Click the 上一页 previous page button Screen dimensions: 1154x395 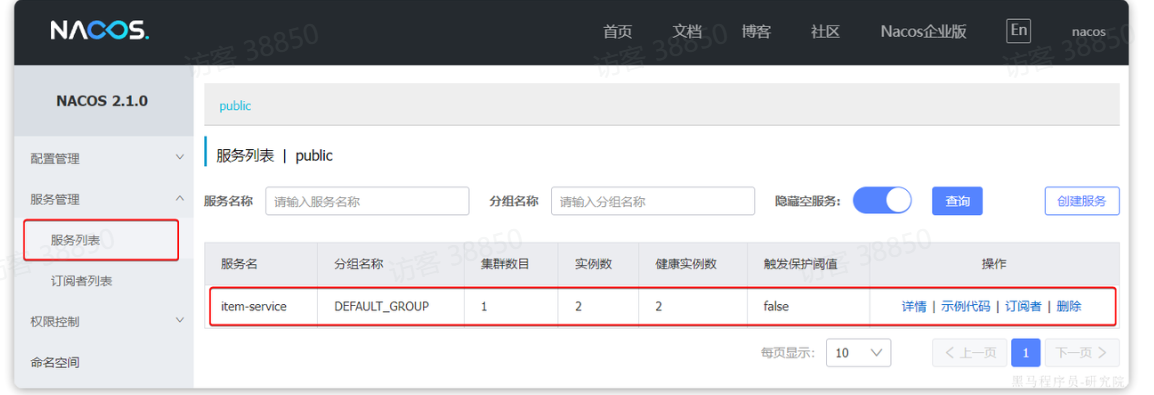970,353
